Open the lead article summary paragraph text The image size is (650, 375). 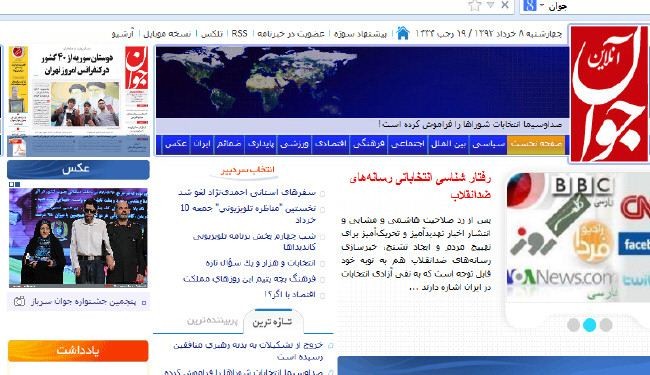pyautogui.click(x=416, y=254)
